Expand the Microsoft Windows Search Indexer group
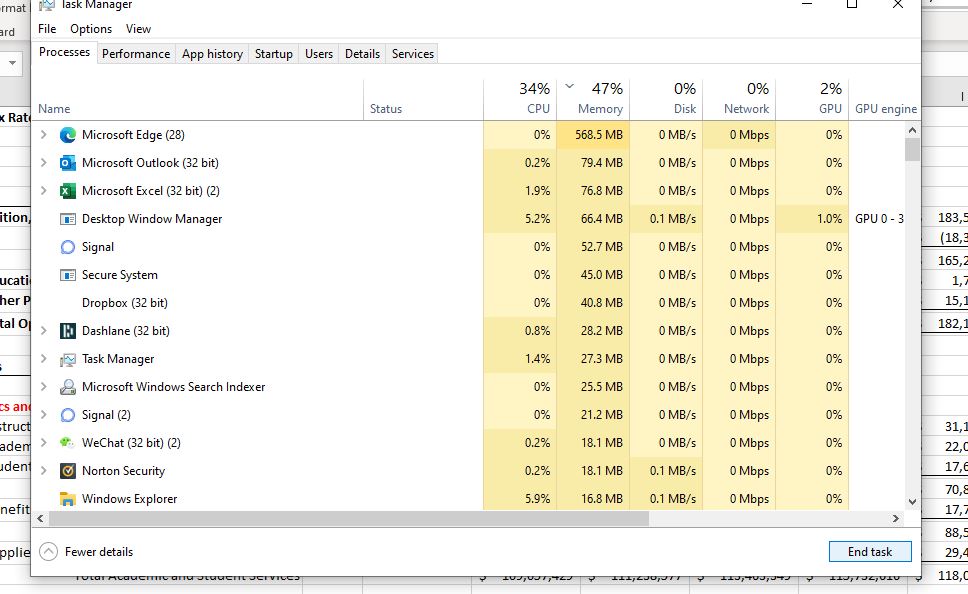 [43, 387]
